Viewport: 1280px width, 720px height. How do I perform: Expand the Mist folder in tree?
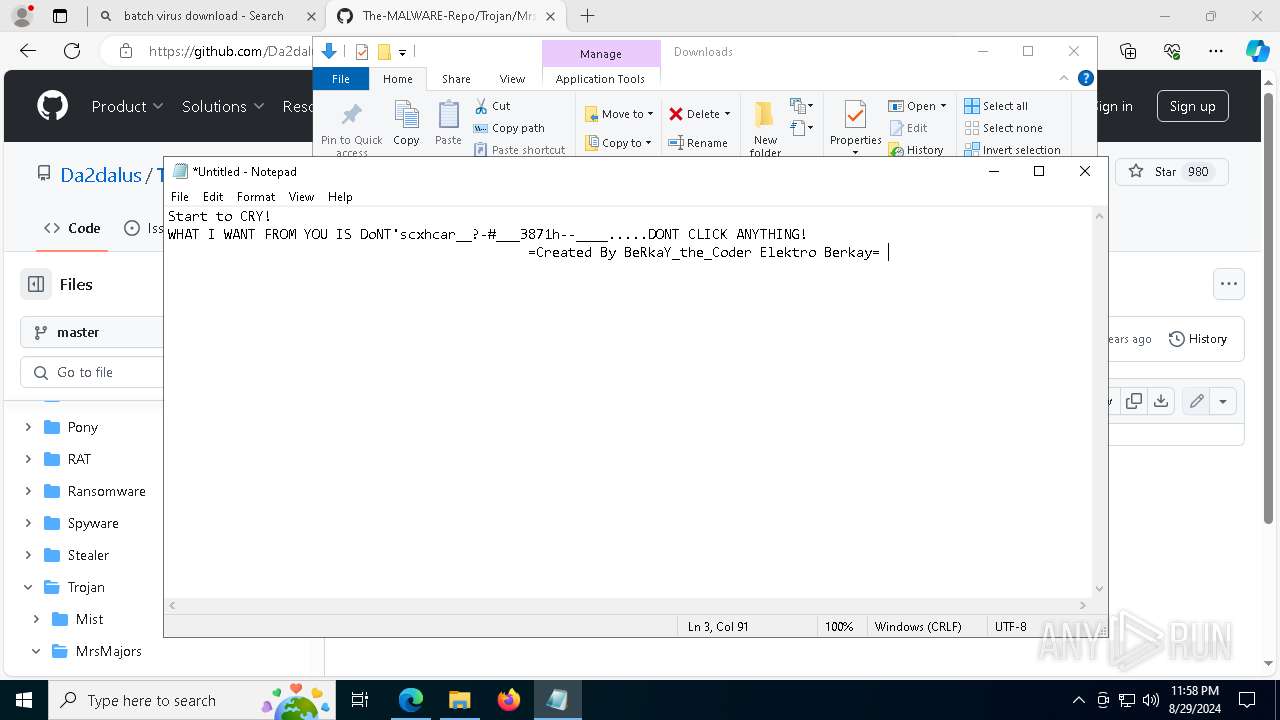coord(36,619)
